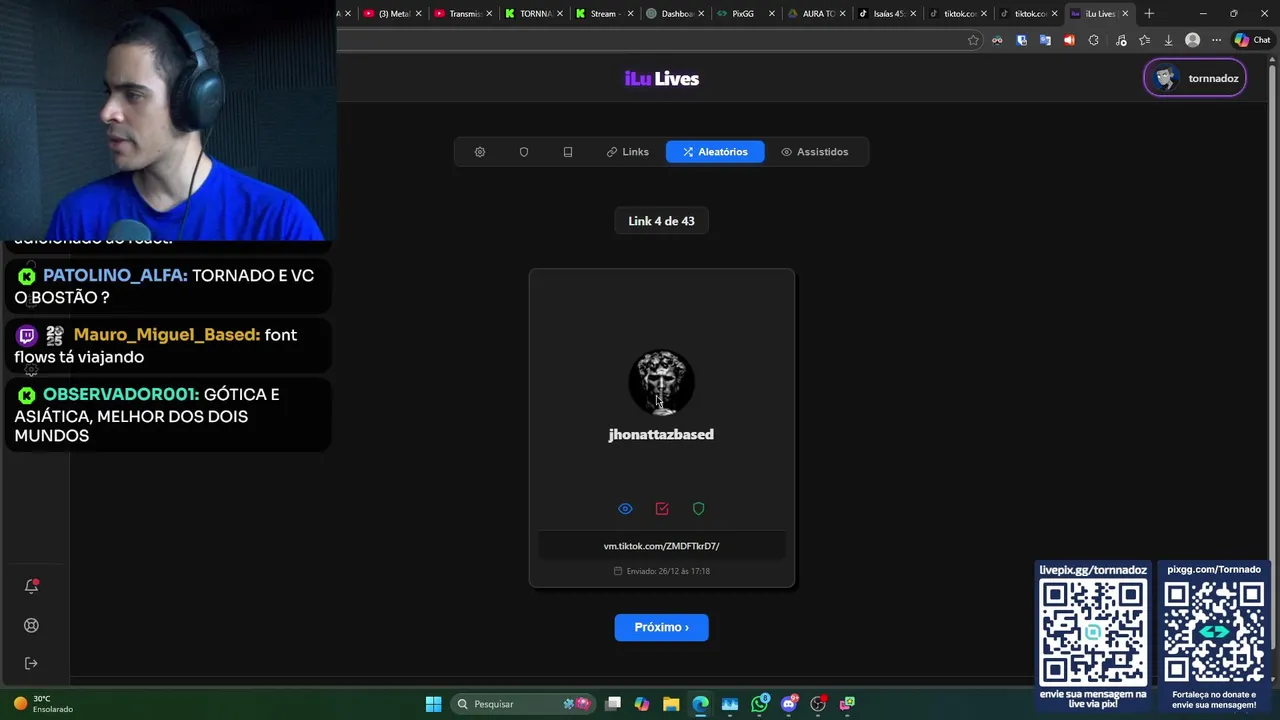
Task: Click the bookmark star in address bar
Action: tap(973, 40)
